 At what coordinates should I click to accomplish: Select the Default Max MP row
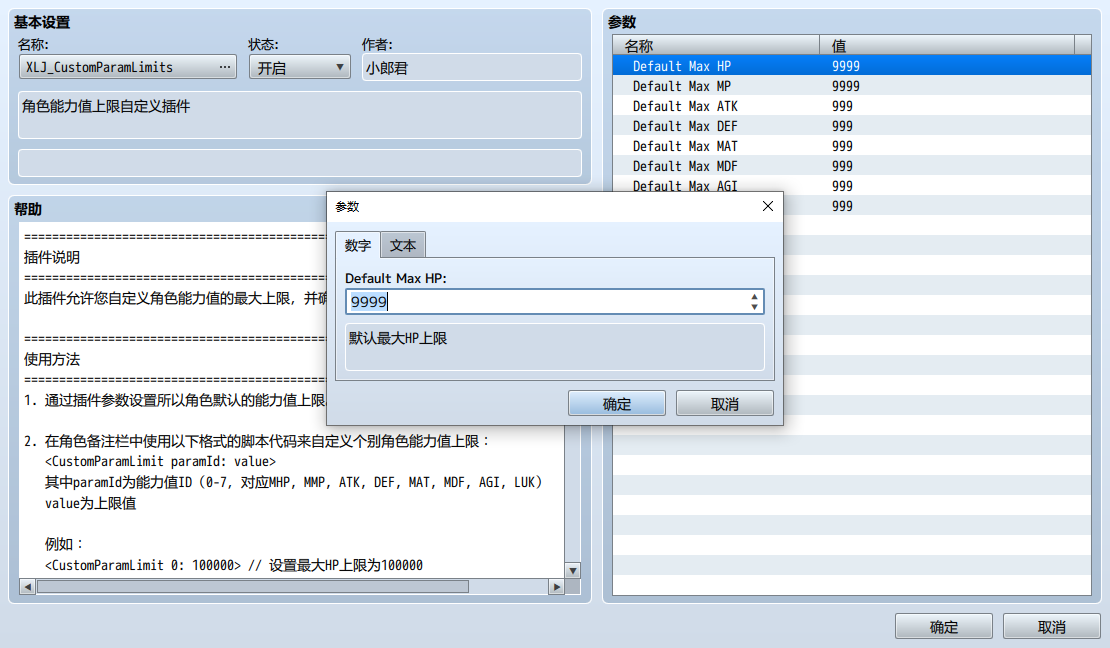(x=852, y=86)
